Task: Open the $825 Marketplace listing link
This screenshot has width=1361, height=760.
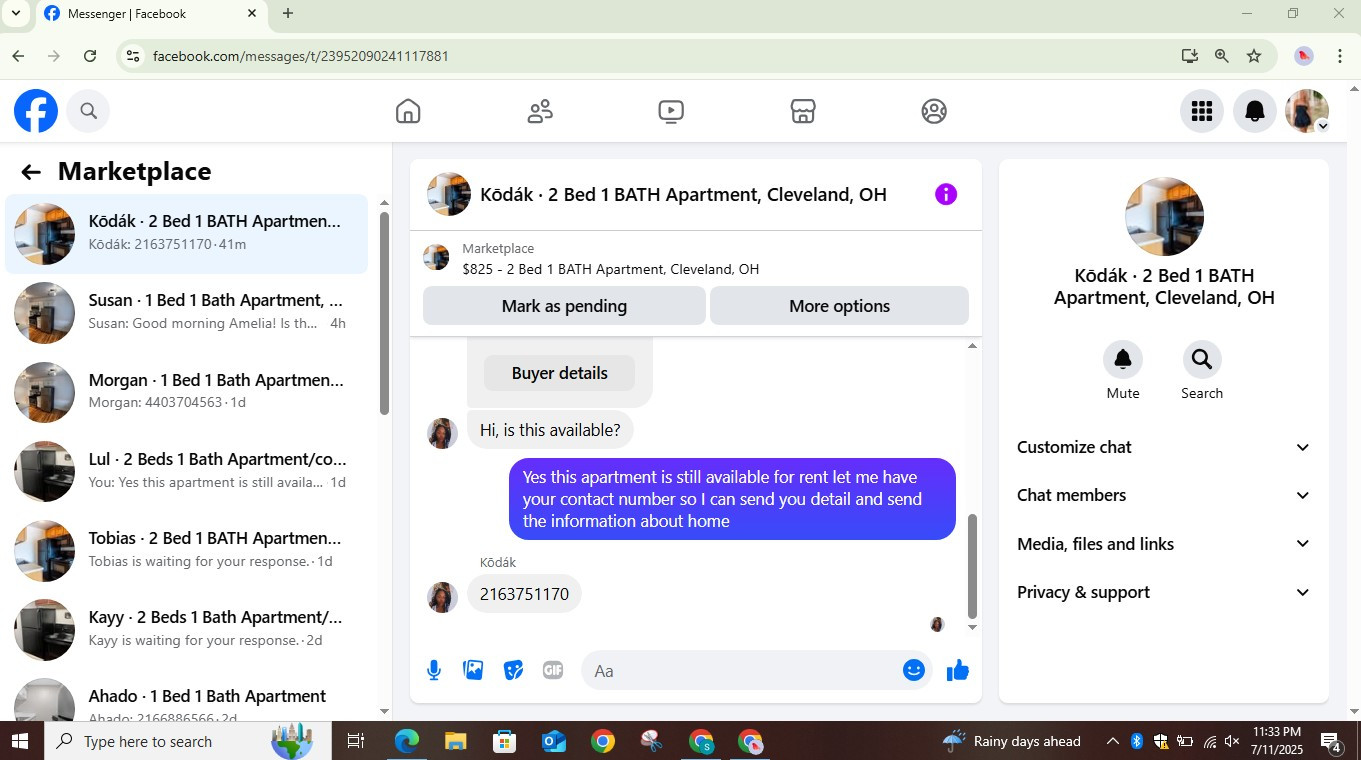Action: tap(610, 269)
